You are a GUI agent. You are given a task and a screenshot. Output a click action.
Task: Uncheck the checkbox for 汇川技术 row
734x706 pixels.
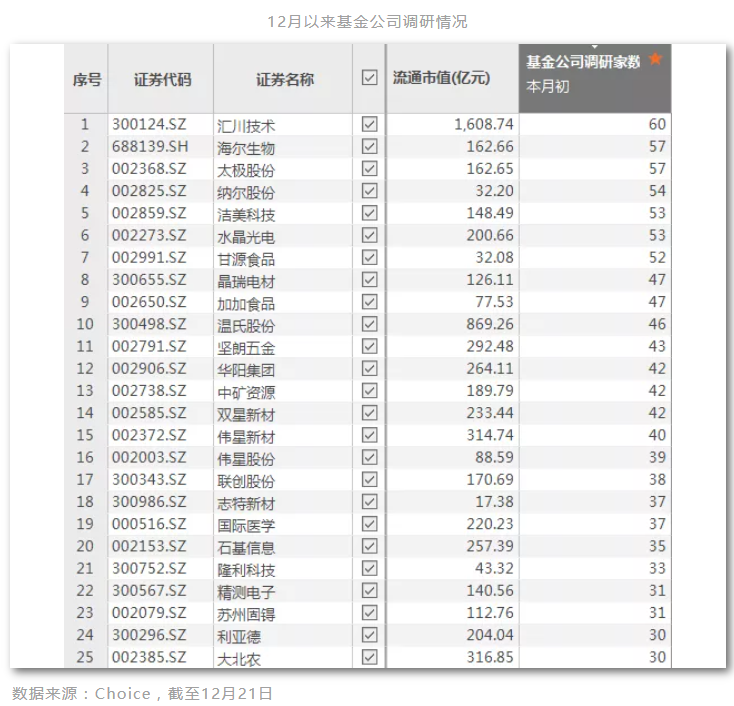(x=369, y=124)
